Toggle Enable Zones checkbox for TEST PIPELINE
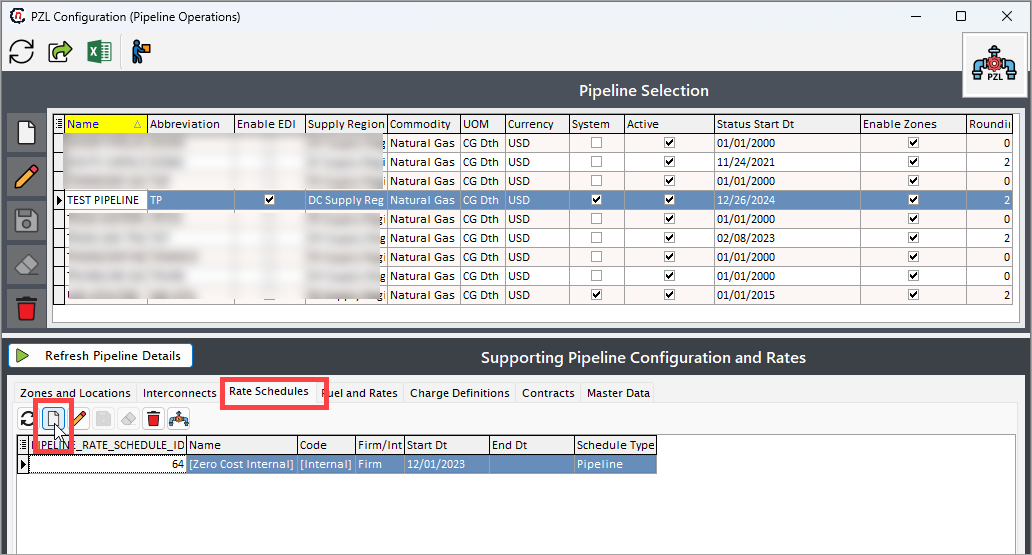Image resolution: width=1032 pixels, height=555 pixels. pos(914,199)
